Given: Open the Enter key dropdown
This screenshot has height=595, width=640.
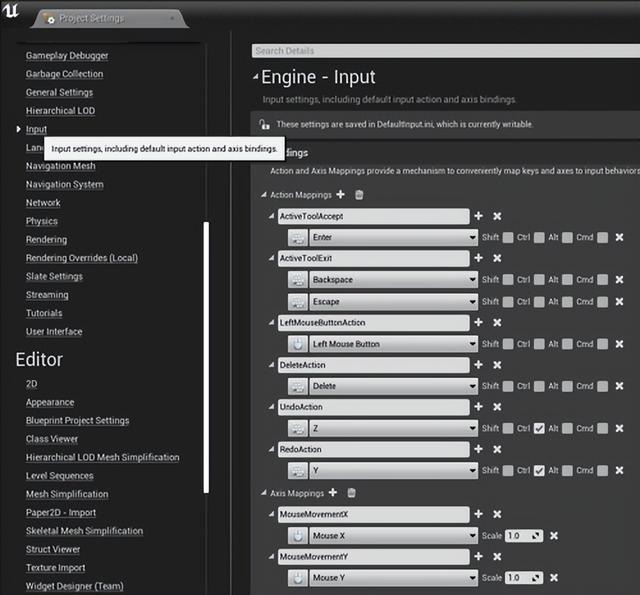Looking at the screenshot, I should coord(393,238).
